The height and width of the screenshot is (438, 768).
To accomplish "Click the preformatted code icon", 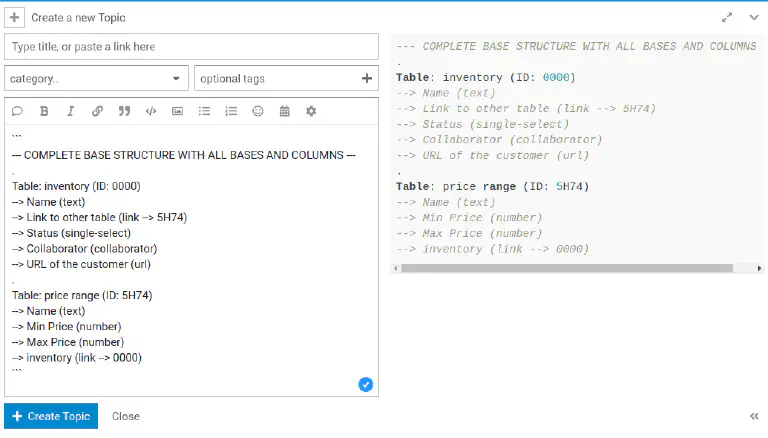I will tap(151, 111).
